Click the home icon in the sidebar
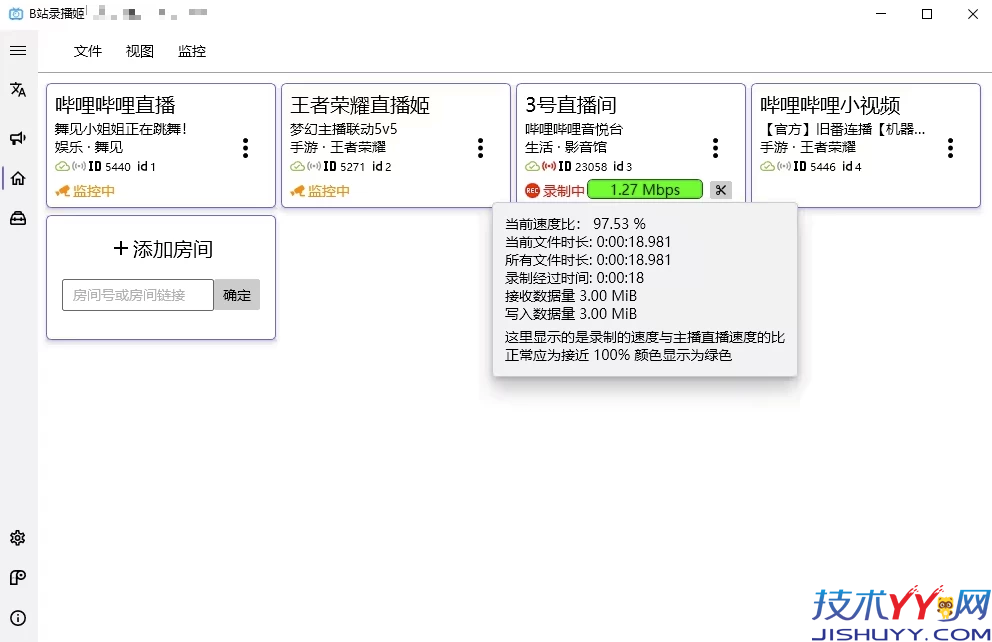The width and height of the screenshot is (992, 642). click(x=17, y=177)
